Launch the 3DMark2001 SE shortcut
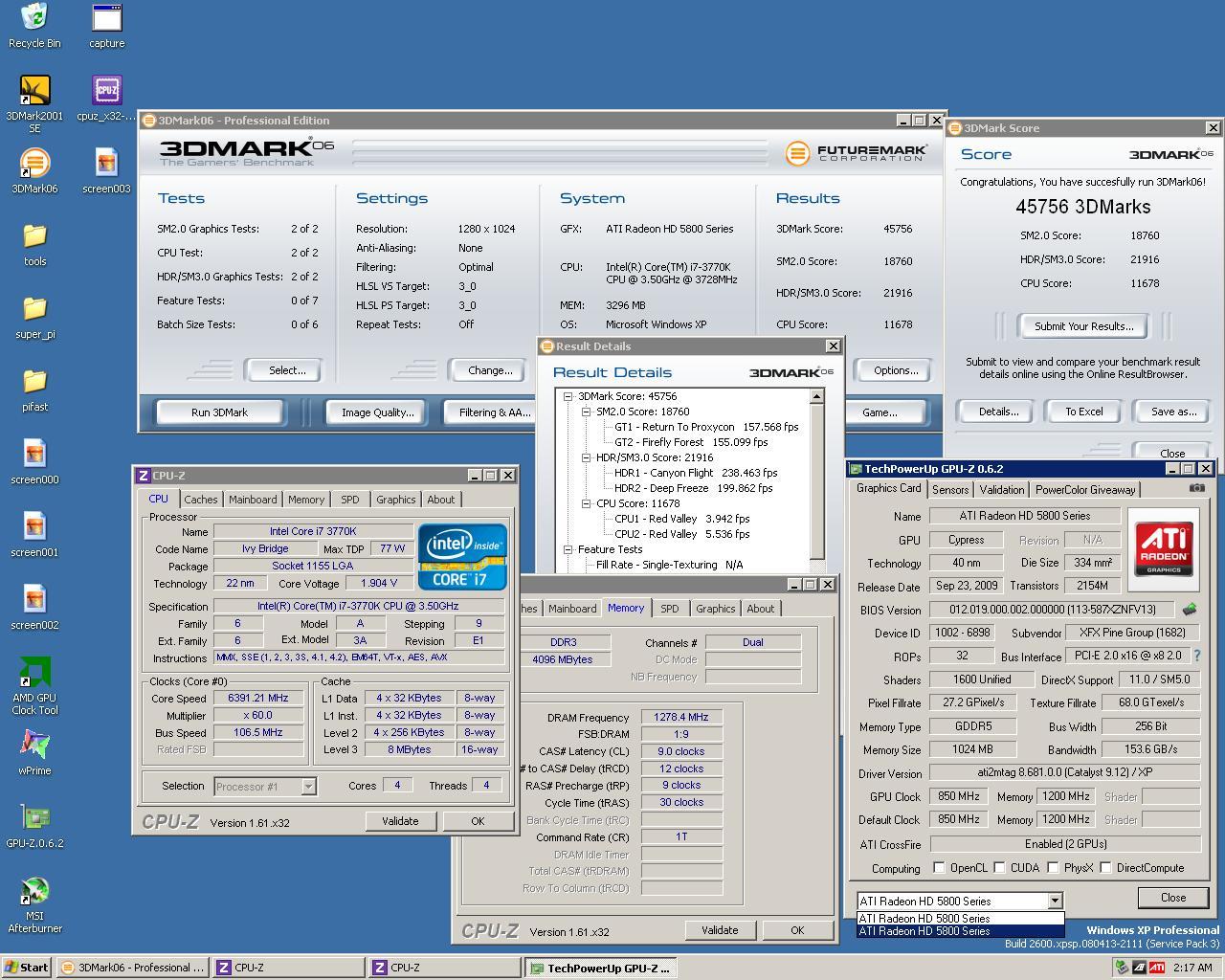This screenshot has height=980, width=1225. [x=34, y=104]
